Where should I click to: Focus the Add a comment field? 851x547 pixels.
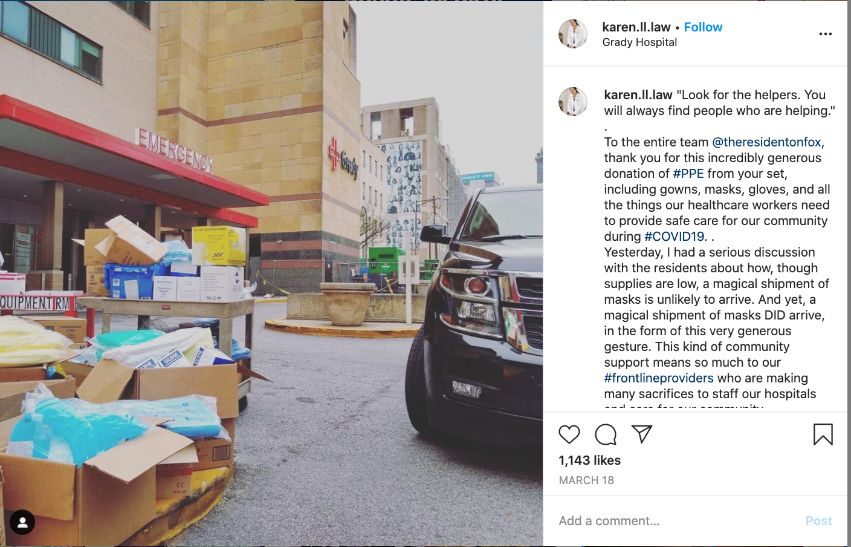pos(678,521)
